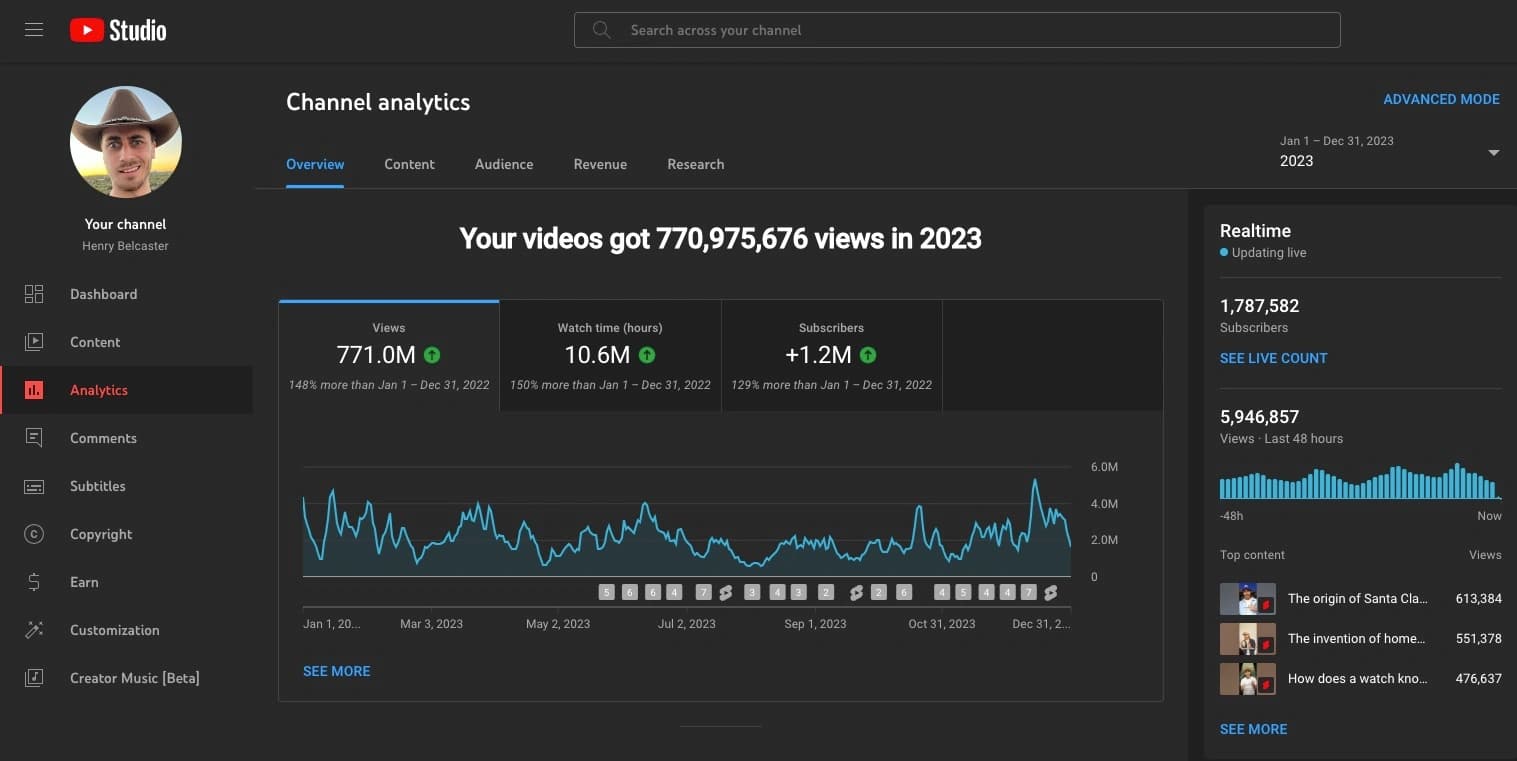Click the '148% more than Jan 1 – Dec 31, 2022' text
The width and height of the screenshot is (1517, 761).
click(x=389, y=384)
